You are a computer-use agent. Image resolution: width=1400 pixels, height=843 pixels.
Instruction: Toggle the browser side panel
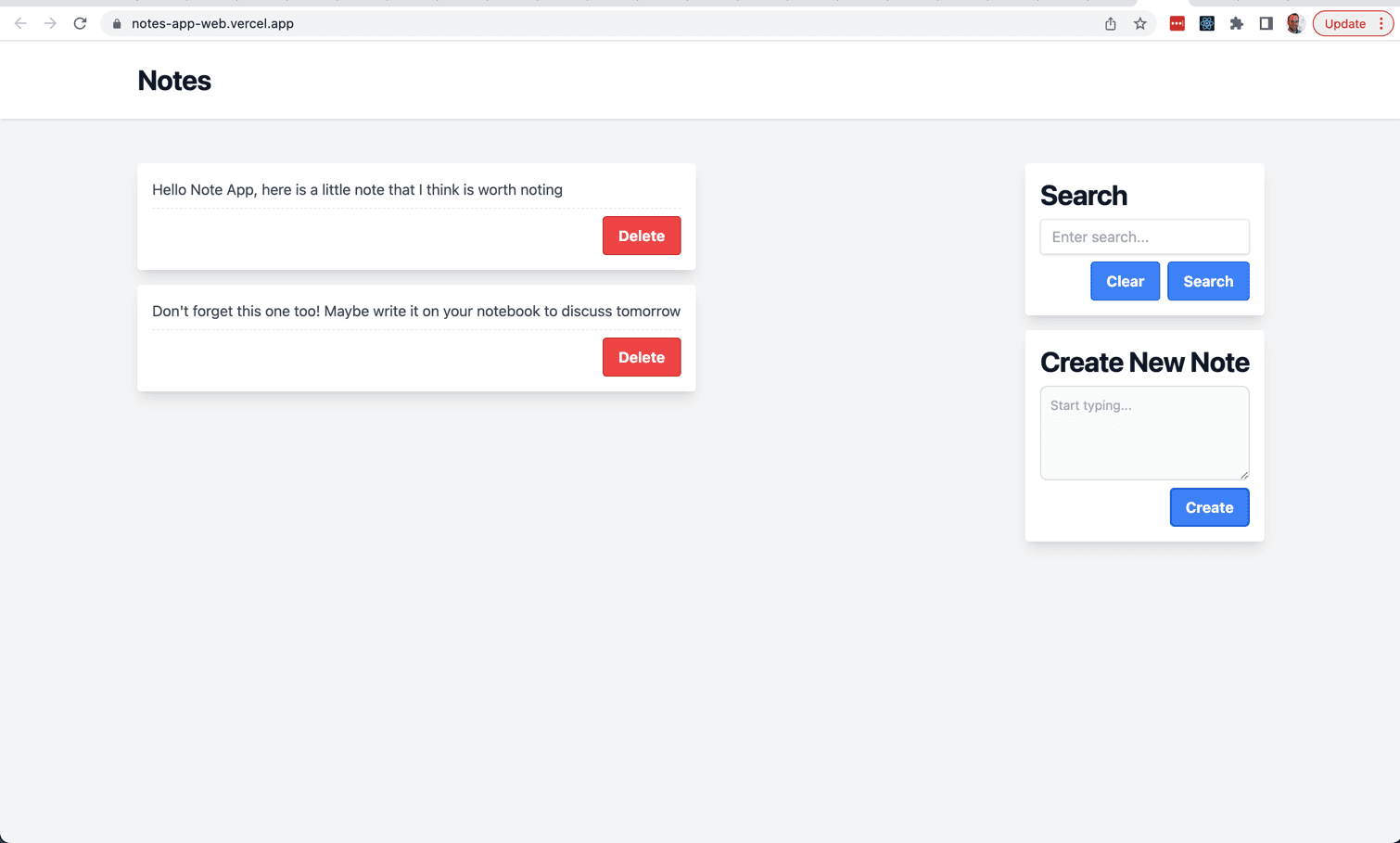(x=1266, y=24)
